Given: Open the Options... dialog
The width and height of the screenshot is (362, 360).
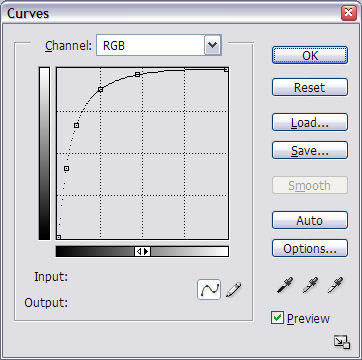Looking at the screenshot, I should pyautogui.click(x=310, y=248).
